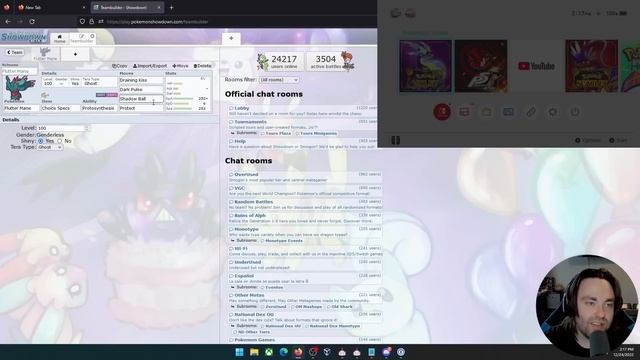Open Firefox from taskbar

point(298,352)
